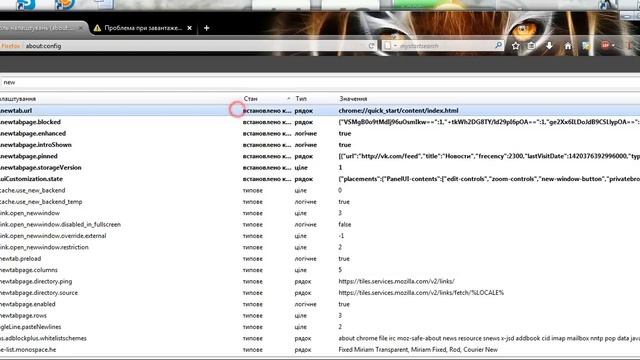
Task: Click the red Adblock Plus toolbar icon
Action: [x=605, y=46]
